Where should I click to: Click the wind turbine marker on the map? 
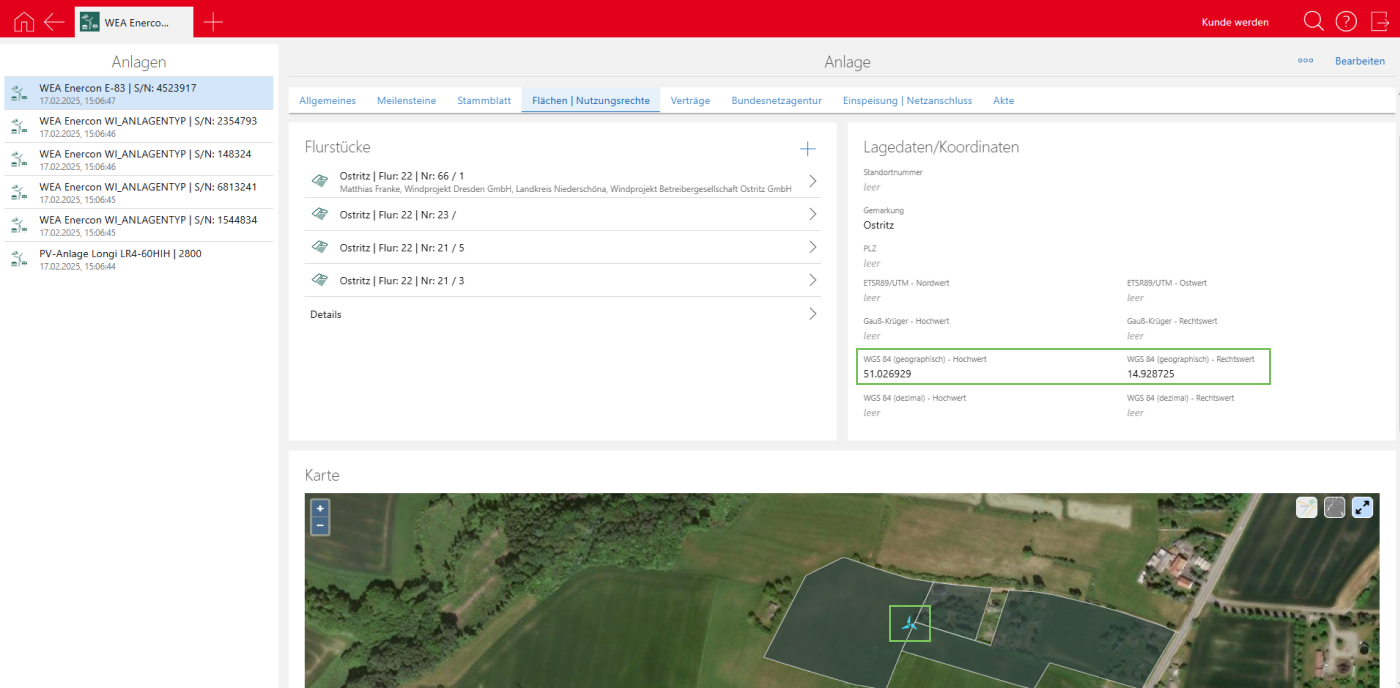click(x=909, y=624)
